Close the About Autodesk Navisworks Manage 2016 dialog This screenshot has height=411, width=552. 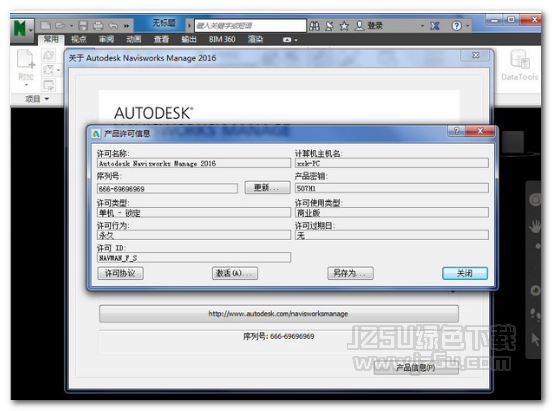click(475, 55)
